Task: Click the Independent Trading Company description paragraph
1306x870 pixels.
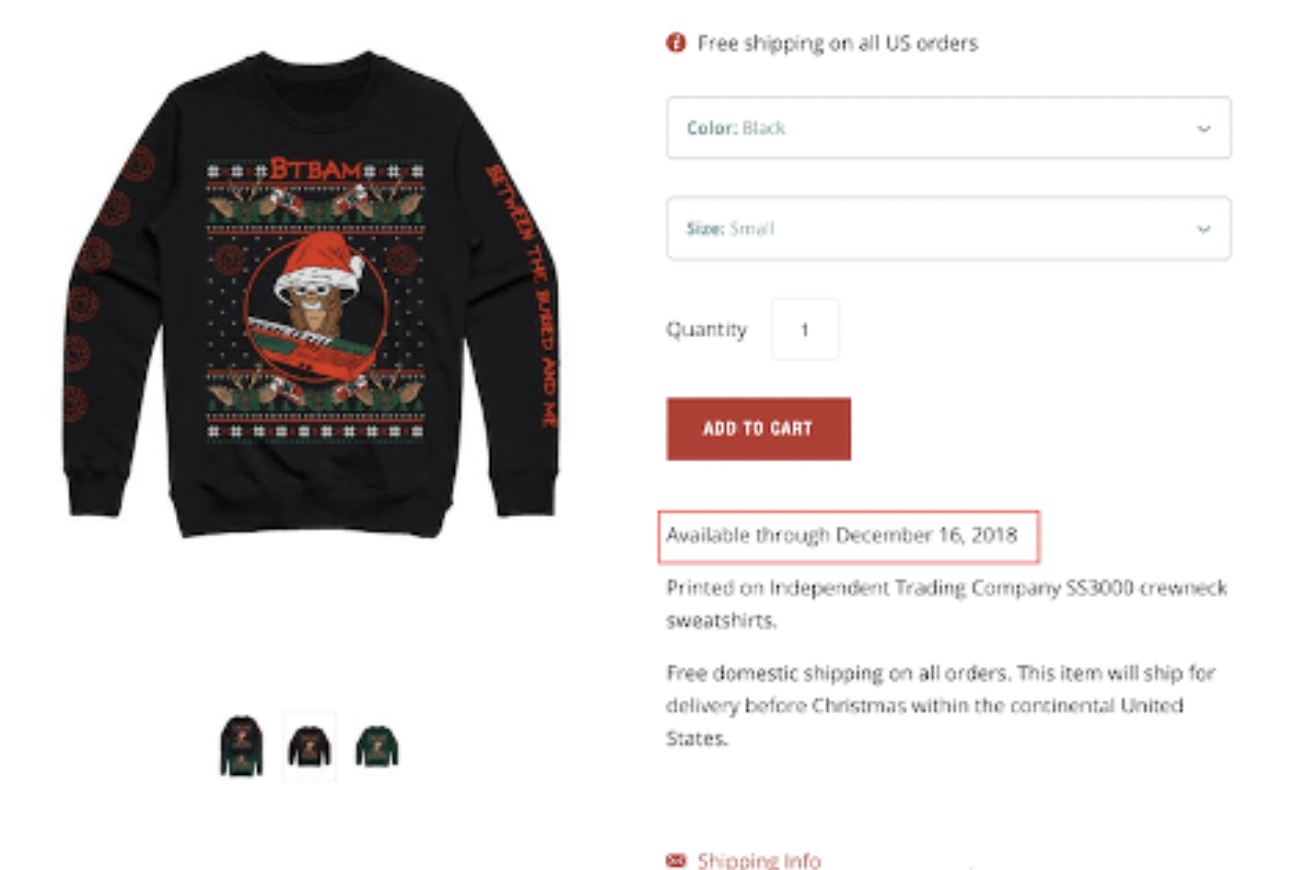Action: 946,604
